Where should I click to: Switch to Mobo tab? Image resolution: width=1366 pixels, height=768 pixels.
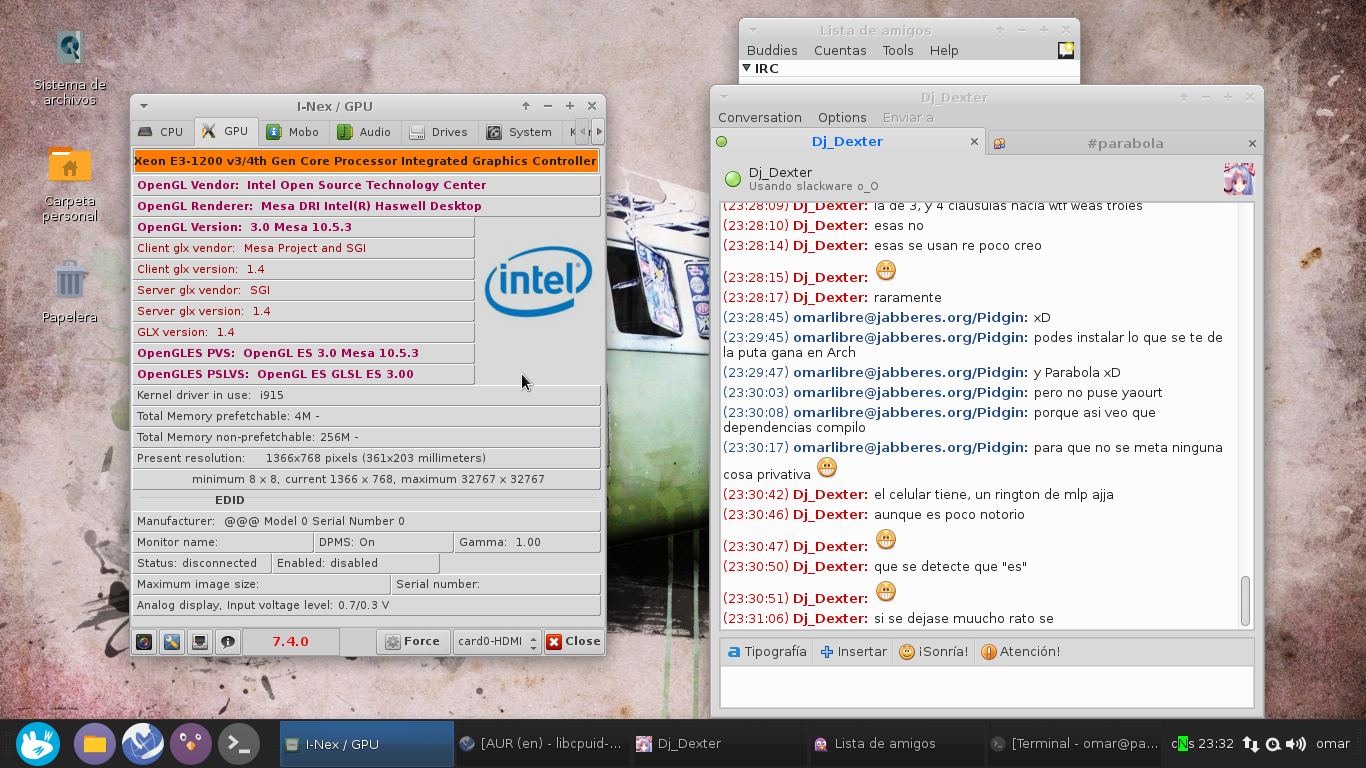point(293,132)
